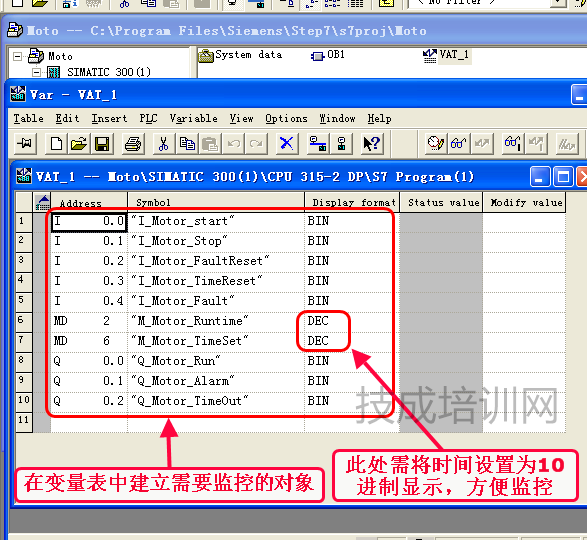Open the PLC menu
The image size is (587, 540).
click(x=148, y=119)
